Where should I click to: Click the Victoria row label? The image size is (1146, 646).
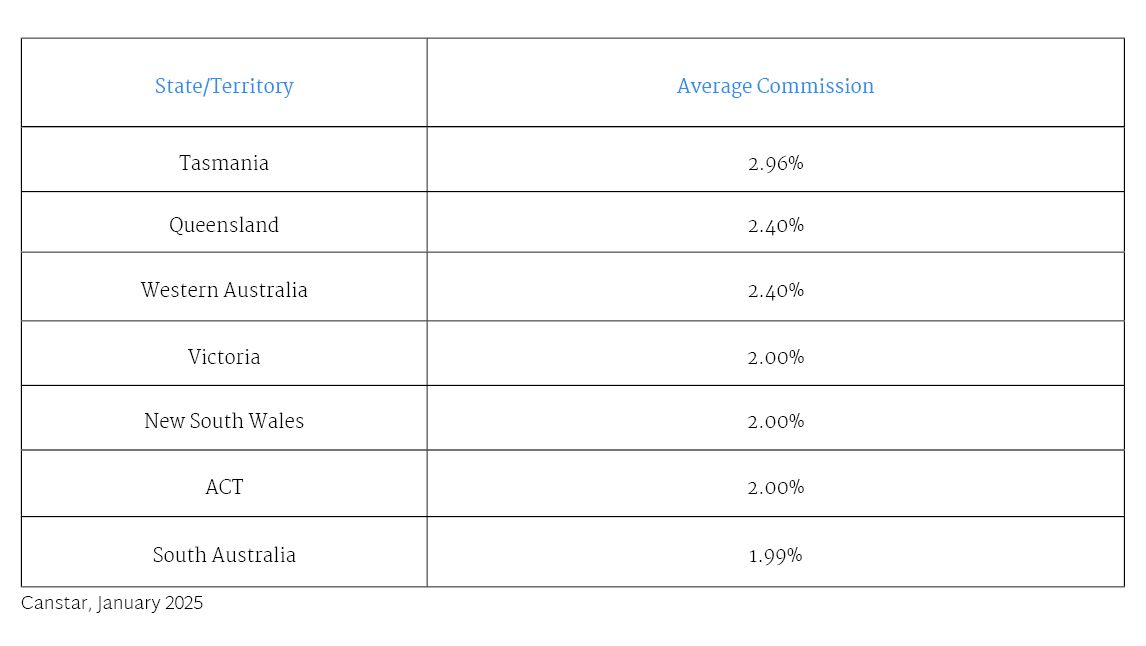point(224,357)
